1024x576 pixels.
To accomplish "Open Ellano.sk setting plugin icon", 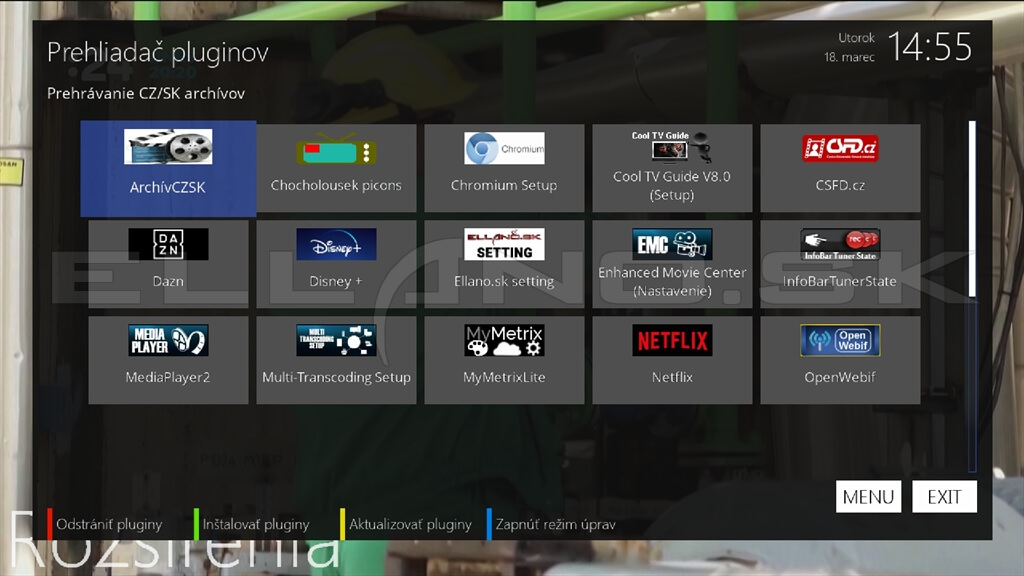I will pyautogui.click(x=504, y=244).
